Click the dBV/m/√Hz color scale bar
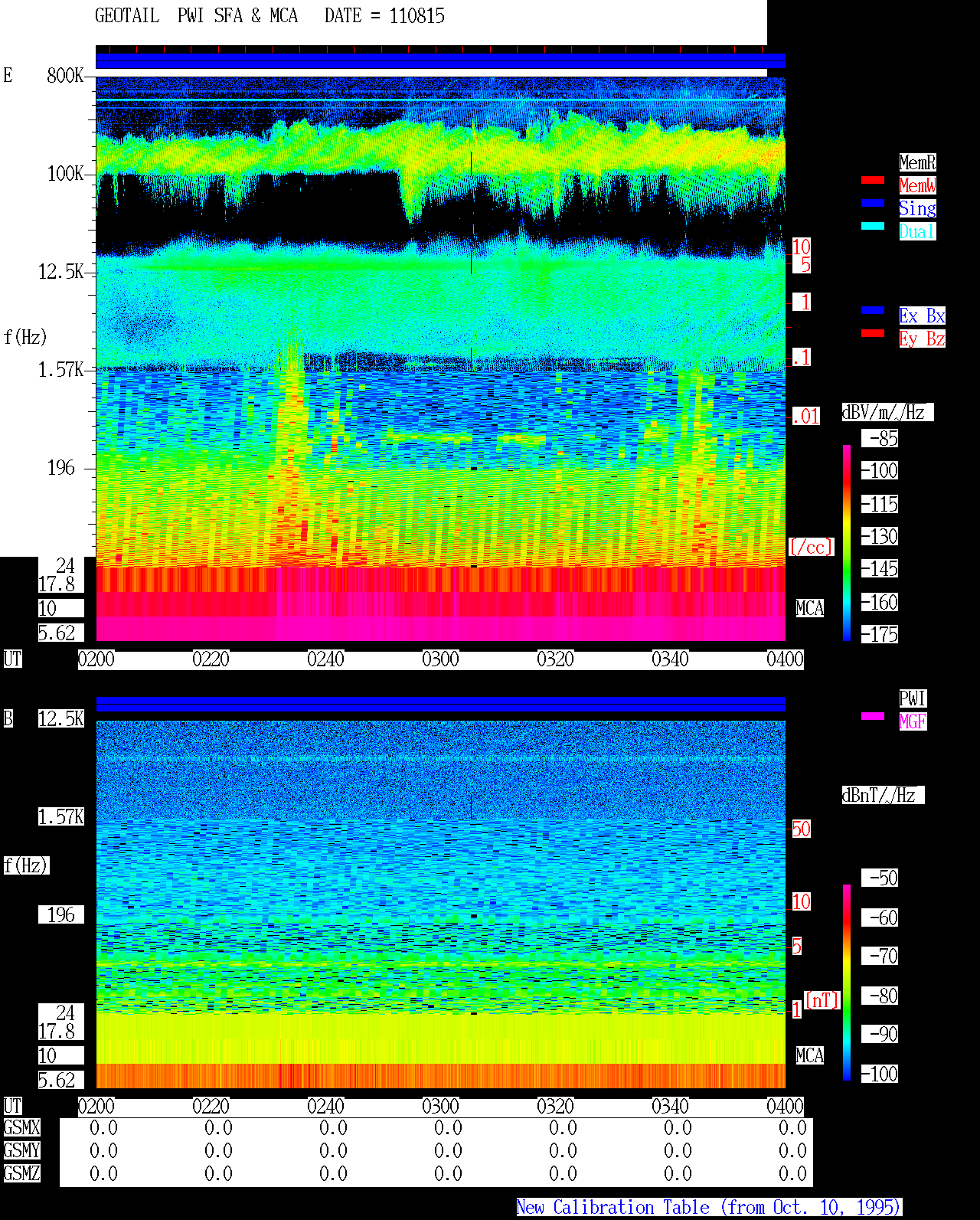This screenshot has height=1220, width=980. pyautogui.click(x=847, y=542)
